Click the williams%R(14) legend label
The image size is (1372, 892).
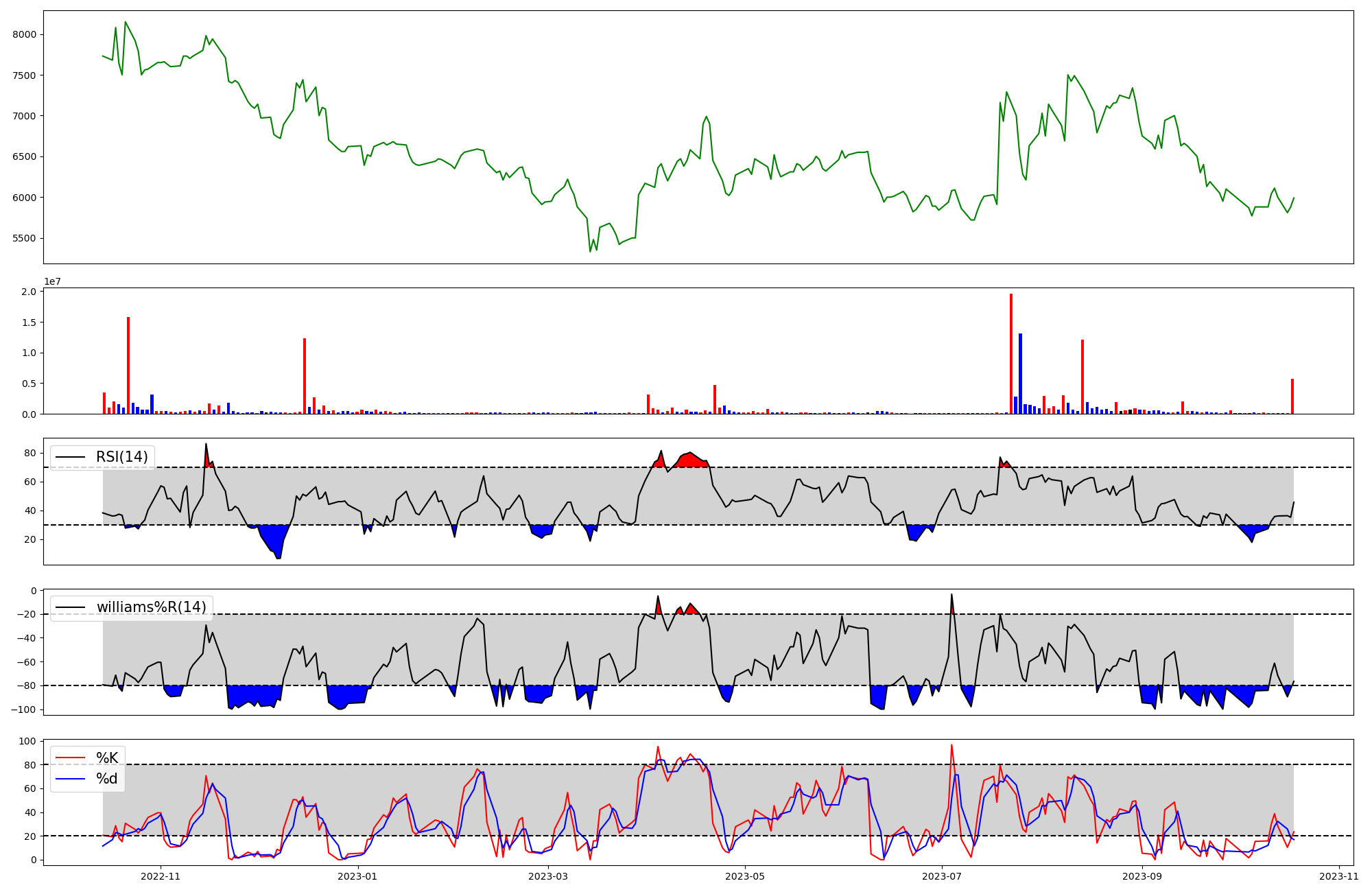click(x=151, y=607)
